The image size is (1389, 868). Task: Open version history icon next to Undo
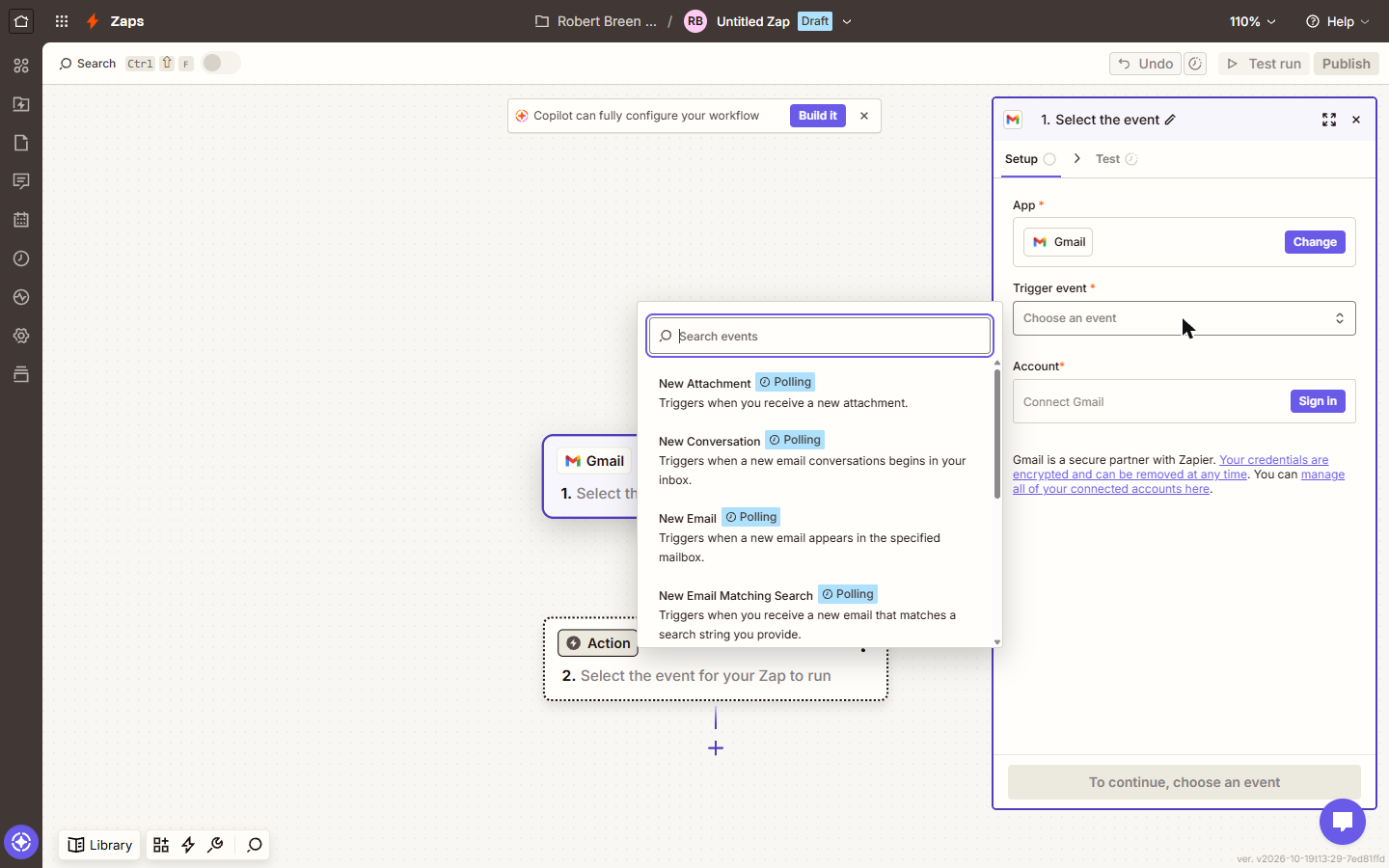pos(1194,64)
